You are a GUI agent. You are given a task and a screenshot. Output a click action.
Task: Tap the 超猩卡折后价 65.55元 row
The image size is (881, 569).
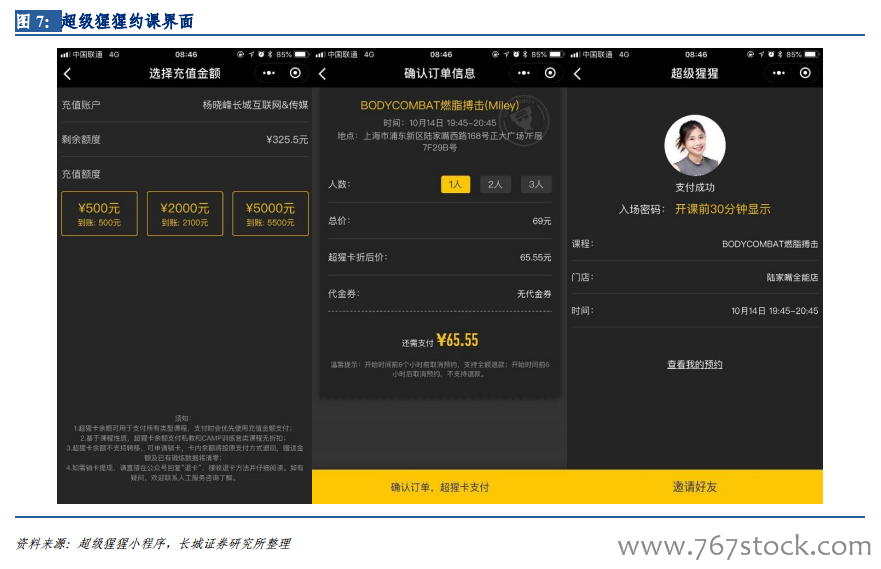(440, 257)
